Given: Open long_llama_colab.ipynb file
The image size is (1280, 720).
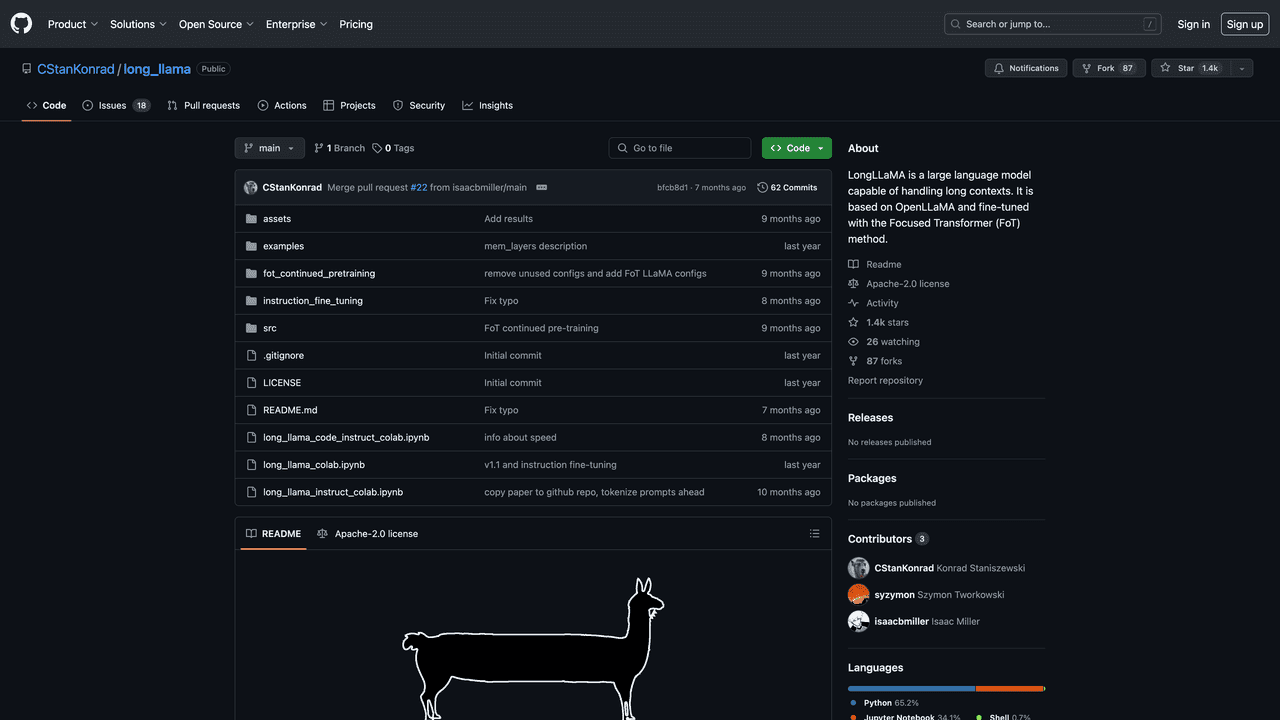Looking at the screenshot, I should tap(314, 465).
